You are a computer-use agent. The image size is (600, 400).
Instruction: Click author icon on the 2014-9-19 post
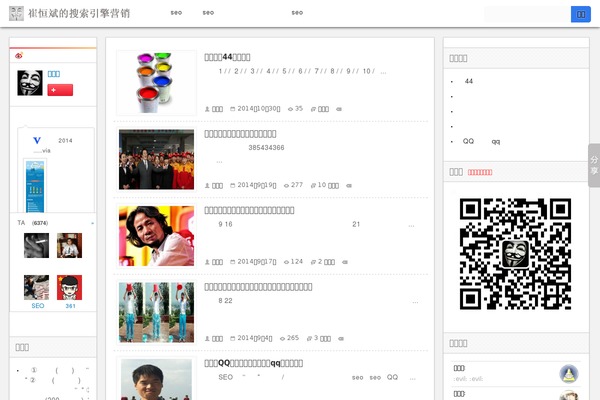(207, 186)
